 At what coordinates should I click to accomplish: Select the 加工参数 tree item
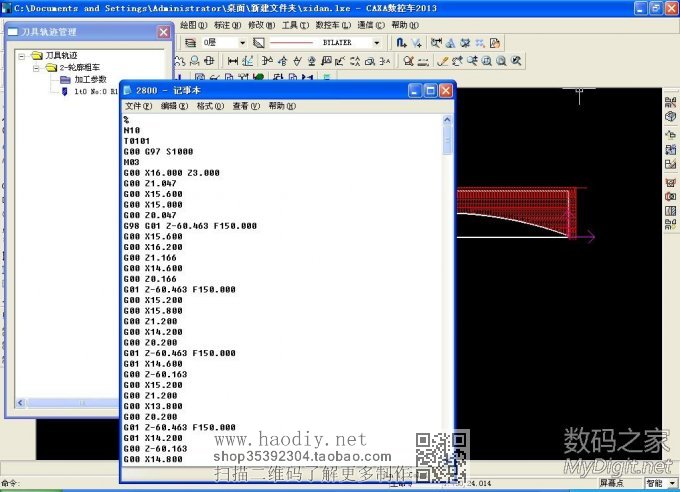(x=90, y=79)
